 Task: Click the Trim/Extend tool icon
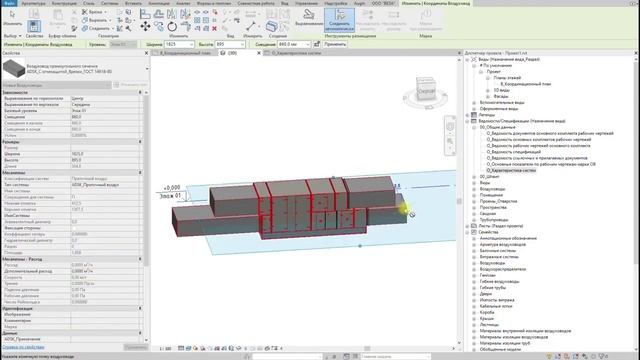tap(185, 27)
